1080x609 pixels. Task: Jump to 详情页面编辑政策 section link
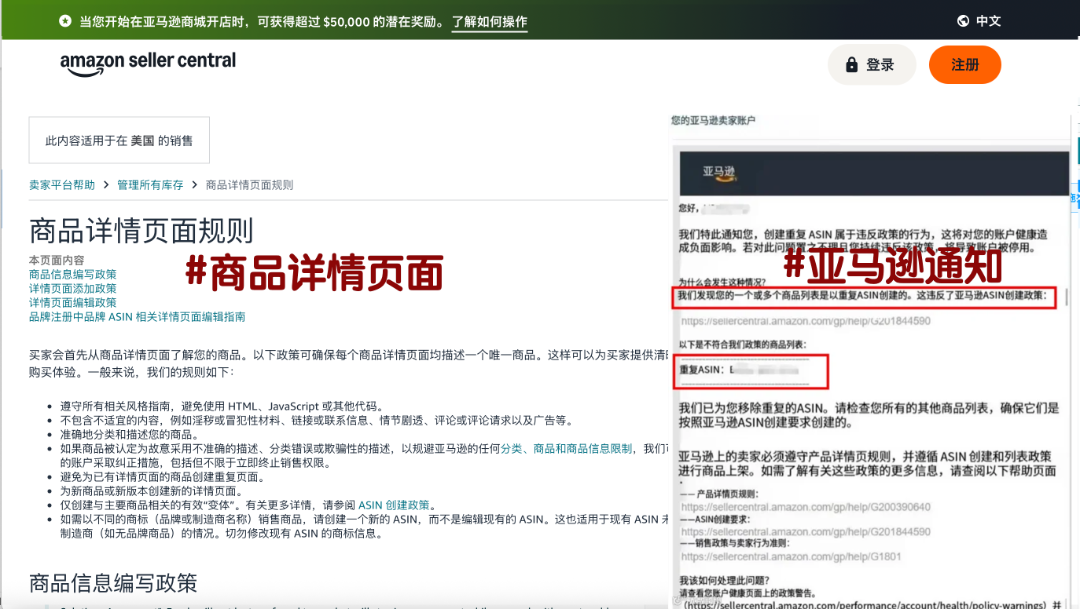(x=72, y=302)
